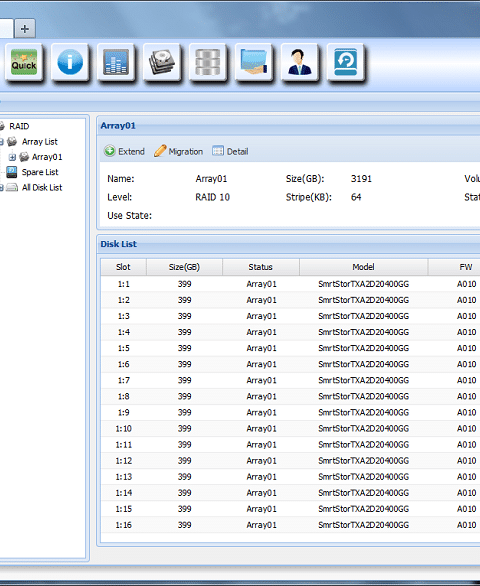Select the disk row for slot 1:8

(290, 397)
